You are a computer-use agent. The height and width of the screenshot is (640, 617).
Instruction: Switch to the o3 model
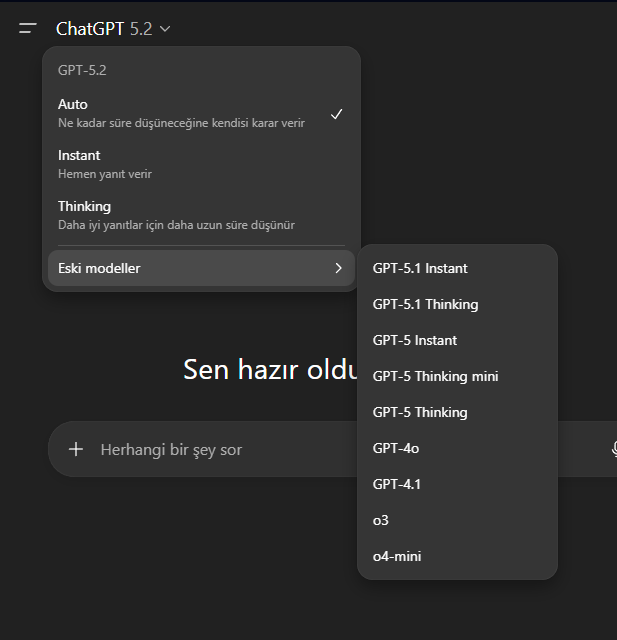tap(457, 520)
